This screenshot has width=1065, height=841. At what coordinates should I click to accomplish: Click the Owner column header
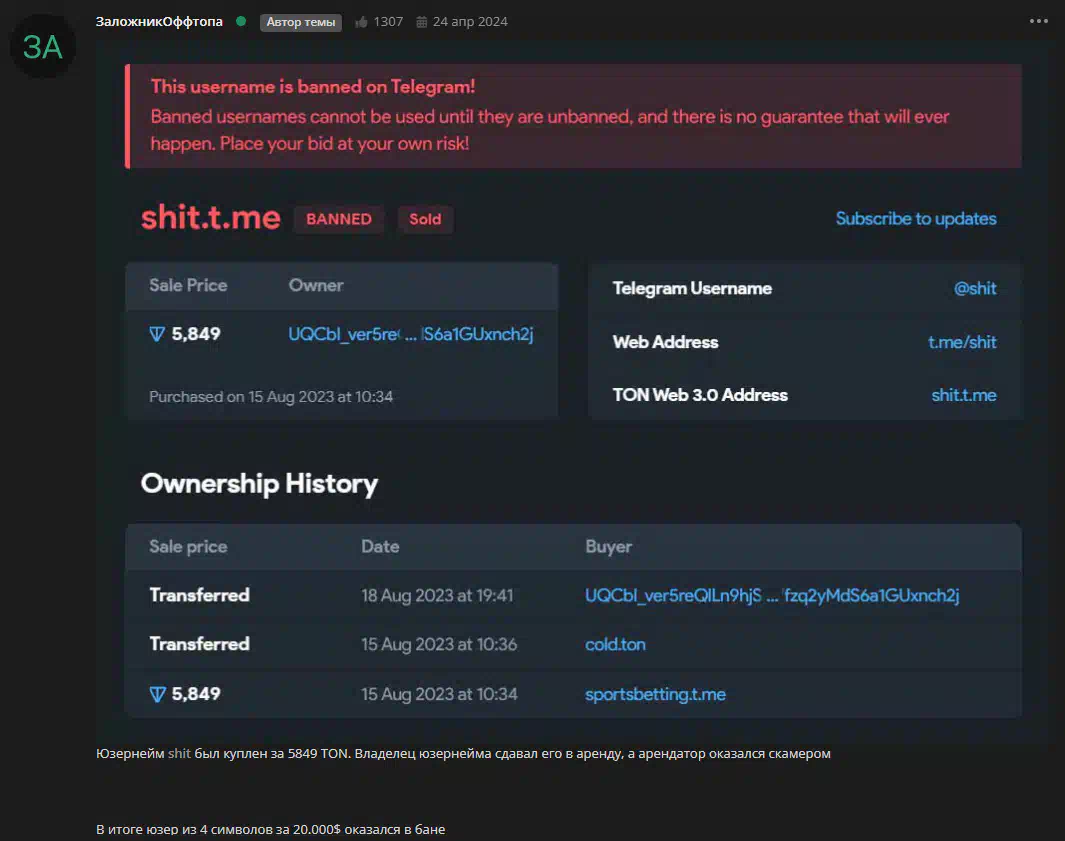point(316,285)
